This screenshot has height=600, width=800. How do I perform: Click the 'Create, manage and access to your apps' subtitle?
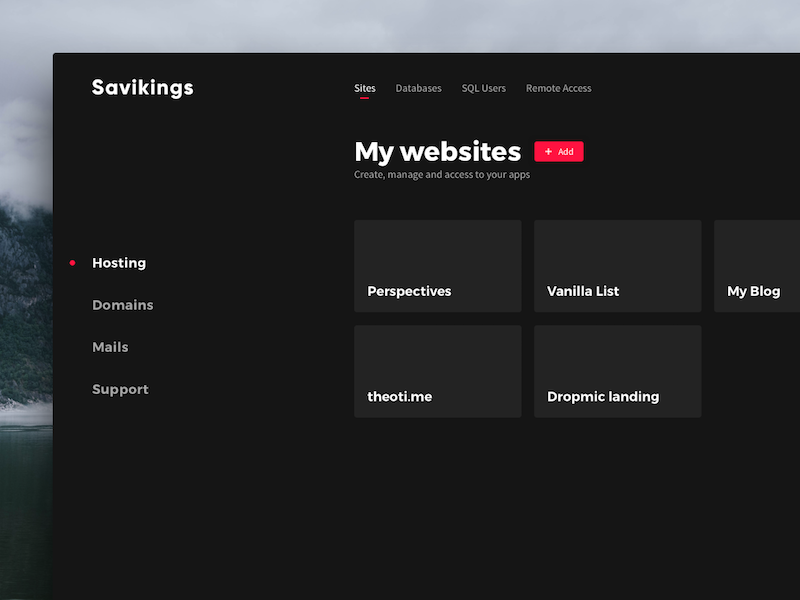442,174
